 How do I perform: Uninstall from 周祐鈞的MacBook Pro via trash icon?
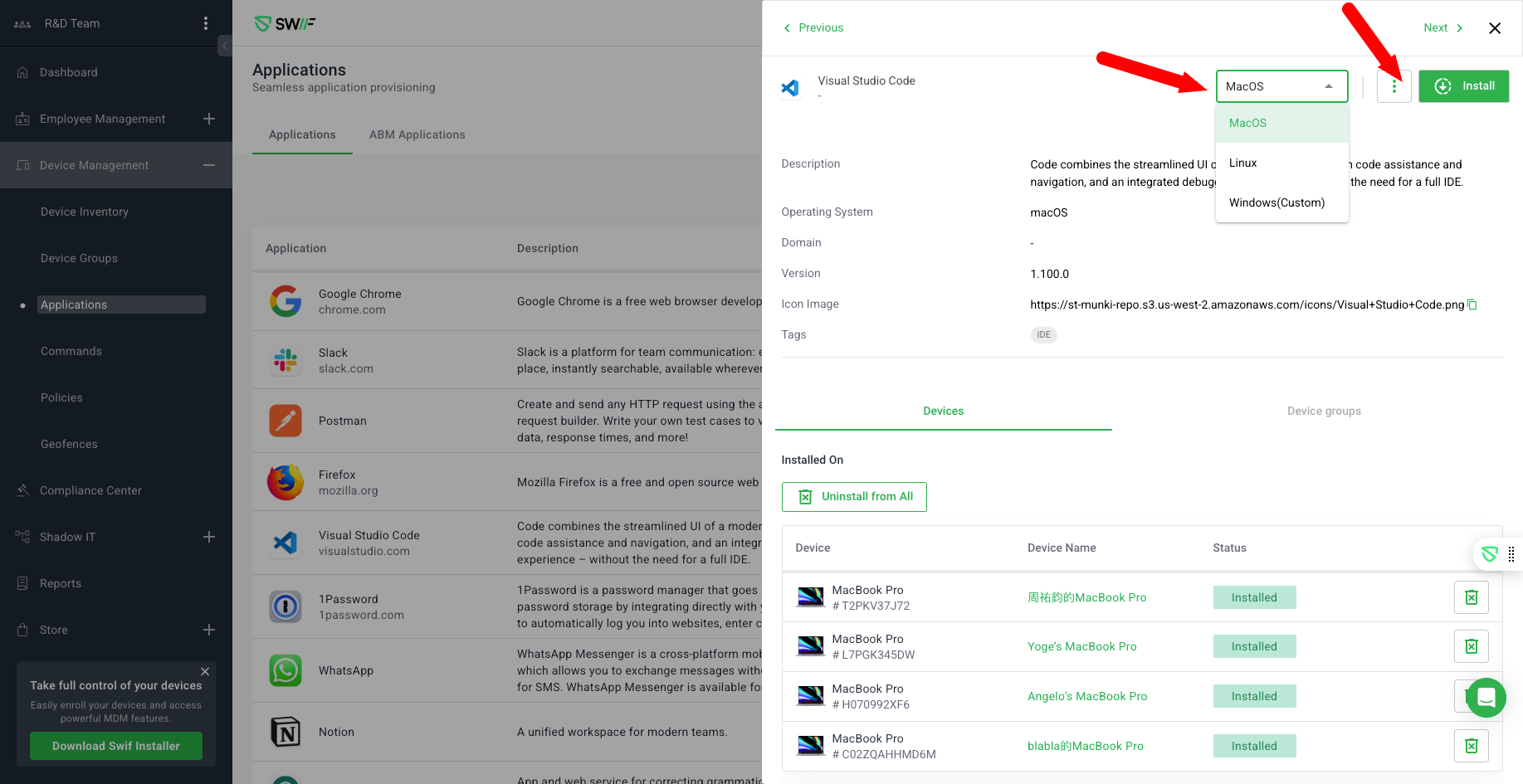pyautogui.click(x=1471, y=597)
